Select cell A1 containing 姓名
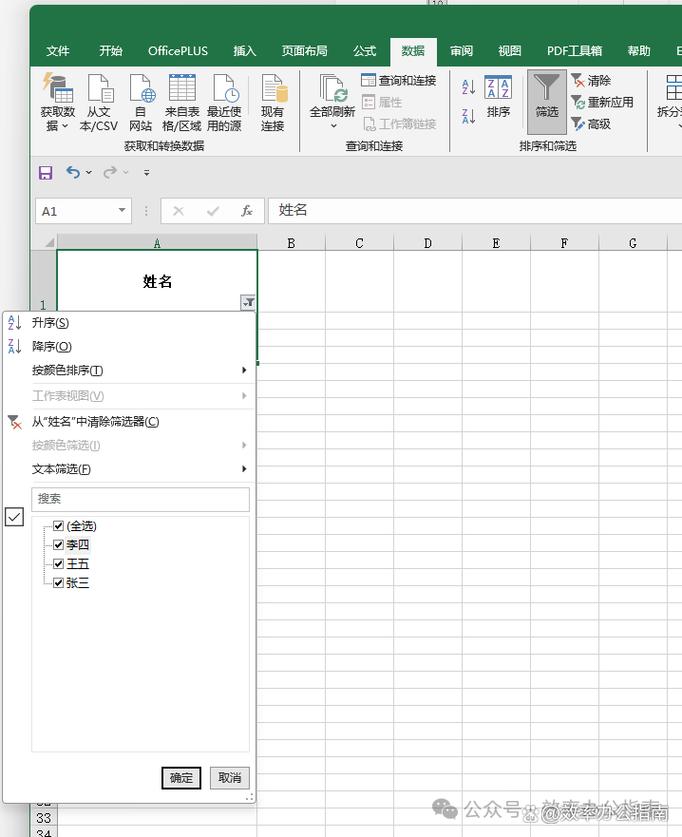The image size is (682, 837). click(157, 281)
